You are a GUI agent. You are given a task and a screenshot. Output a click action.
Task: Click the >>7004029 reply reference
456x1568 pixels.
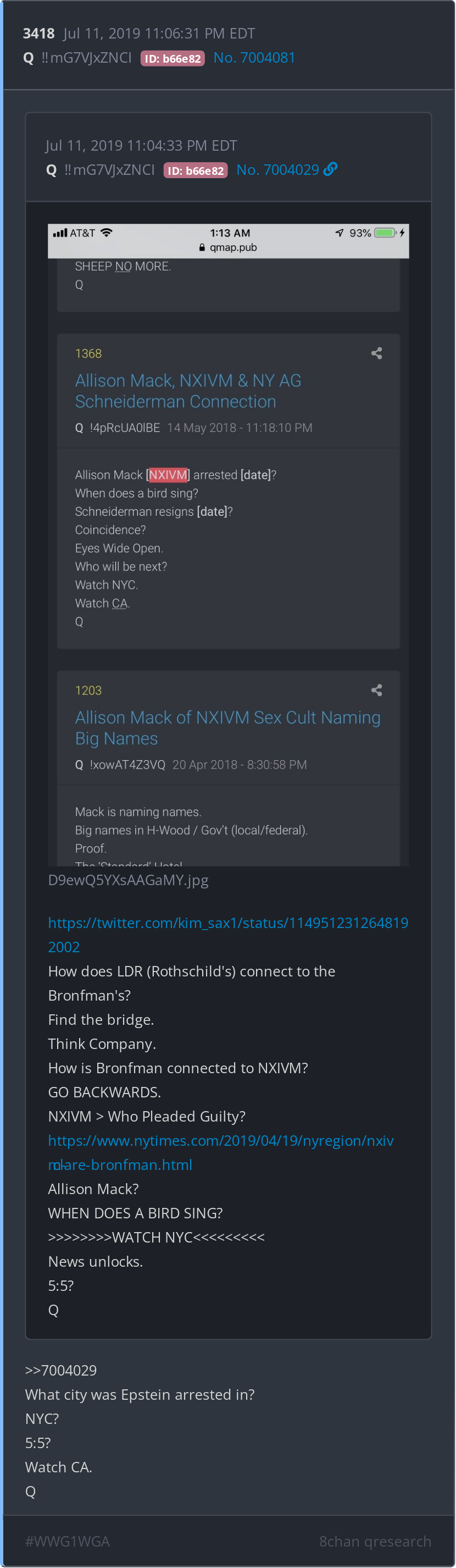(61, 1370)
